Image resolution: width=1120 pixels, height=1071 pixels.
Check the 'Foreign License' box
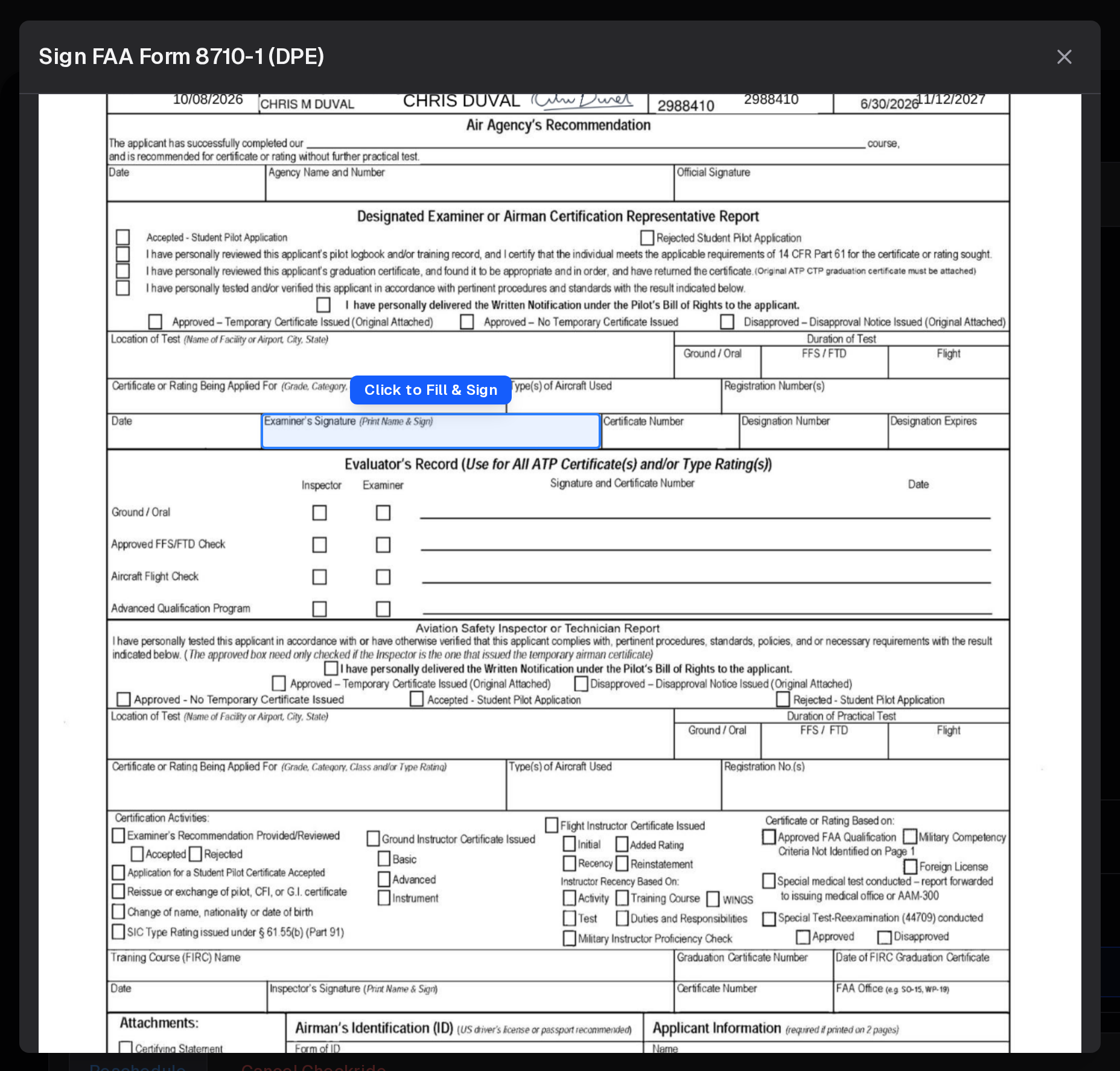[x=911, y=866]
